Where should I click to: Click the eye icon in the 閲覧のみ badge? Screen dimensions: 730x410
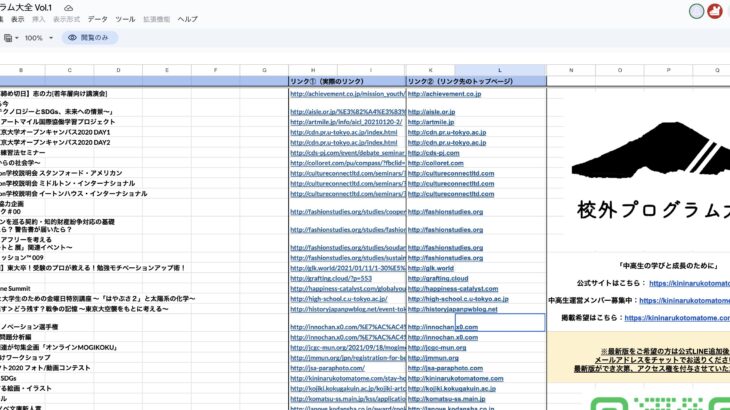[x=72, y=38]
